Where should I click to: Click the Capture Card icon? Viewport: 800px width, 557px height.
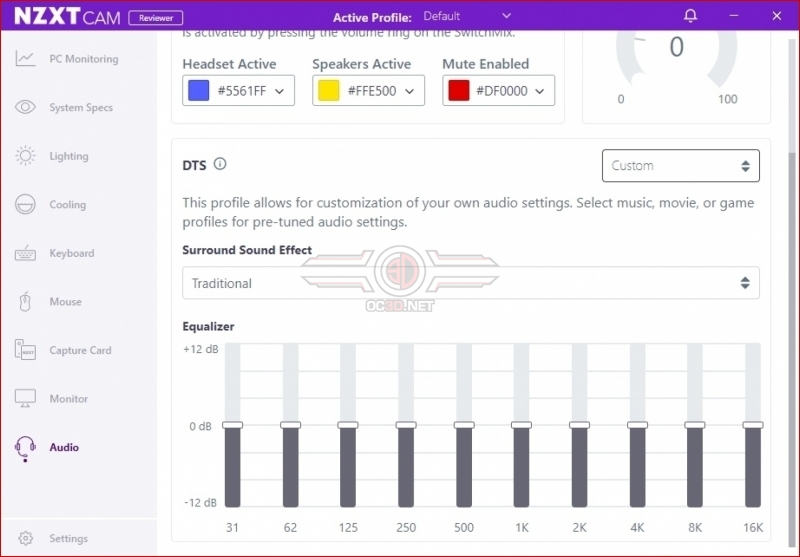[25, 350]
